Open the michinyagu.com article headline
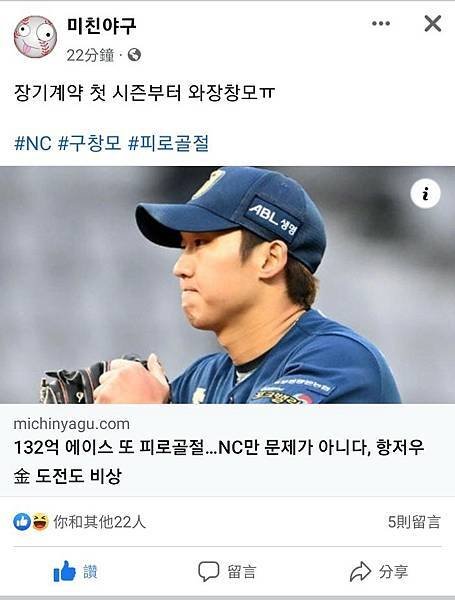This screenshot has width=455, height=600. point(219,461)
